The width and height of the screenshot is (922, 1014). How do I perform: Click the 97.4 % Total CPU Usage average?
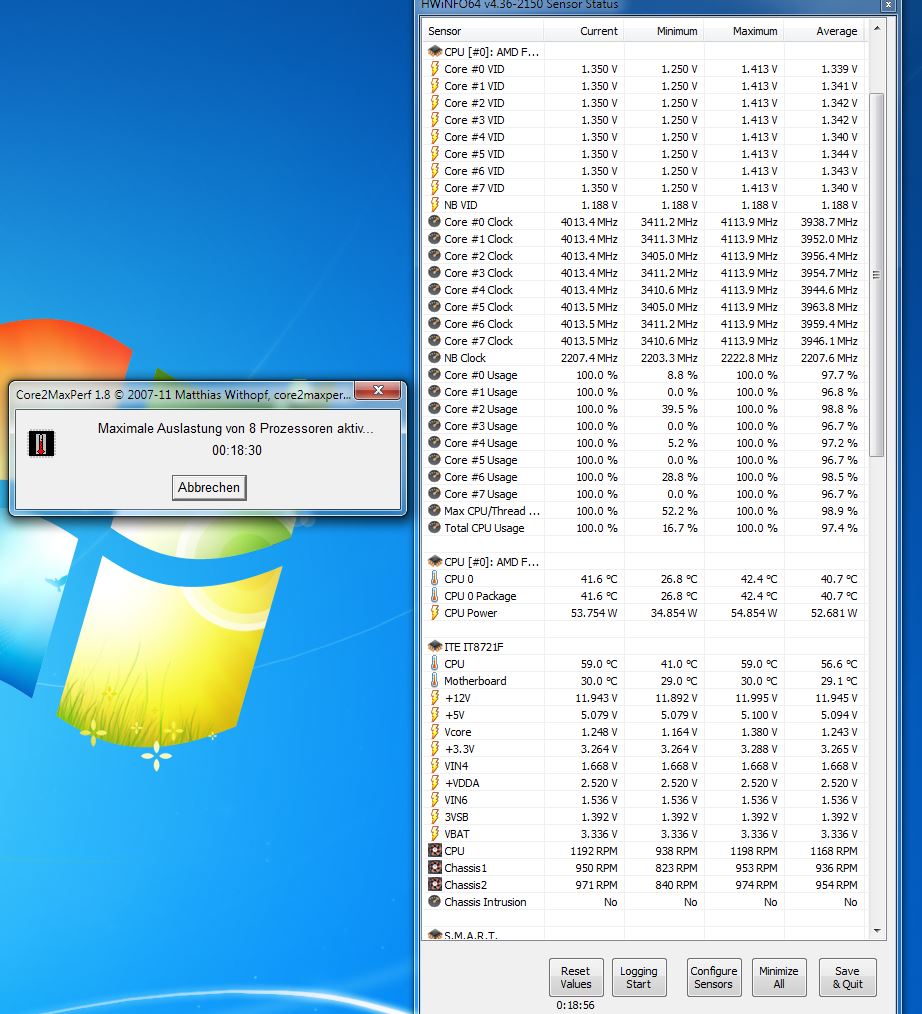click(839, 528)
